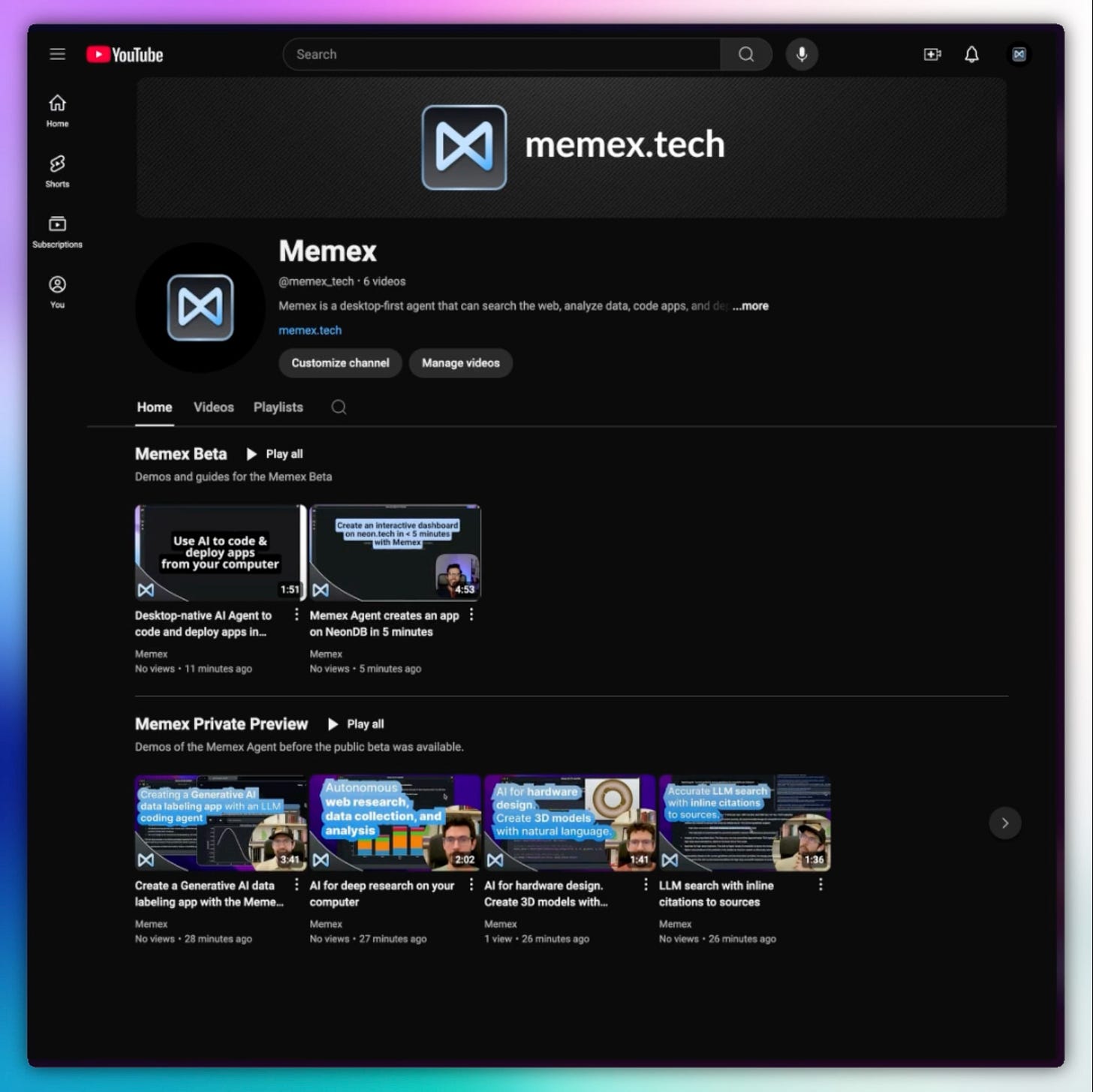This screenshot has height=1092, width=1093.
Task: Click the search magnifier button
Action: pos(745,54)
